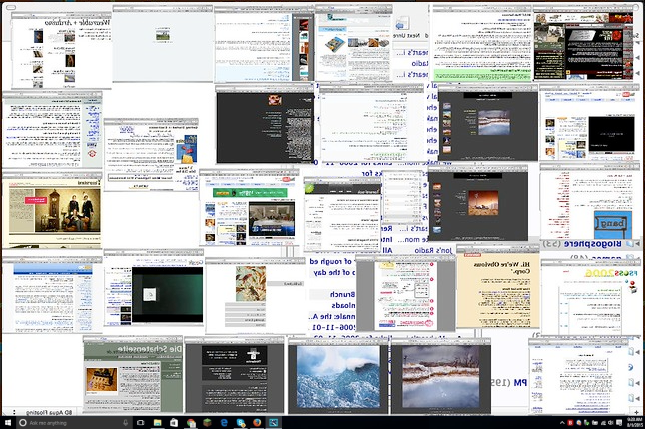Open the dark gallery window showing frozen lake
Image resolution: width=645 pixels, height=429 pixels.
[488, 123]
